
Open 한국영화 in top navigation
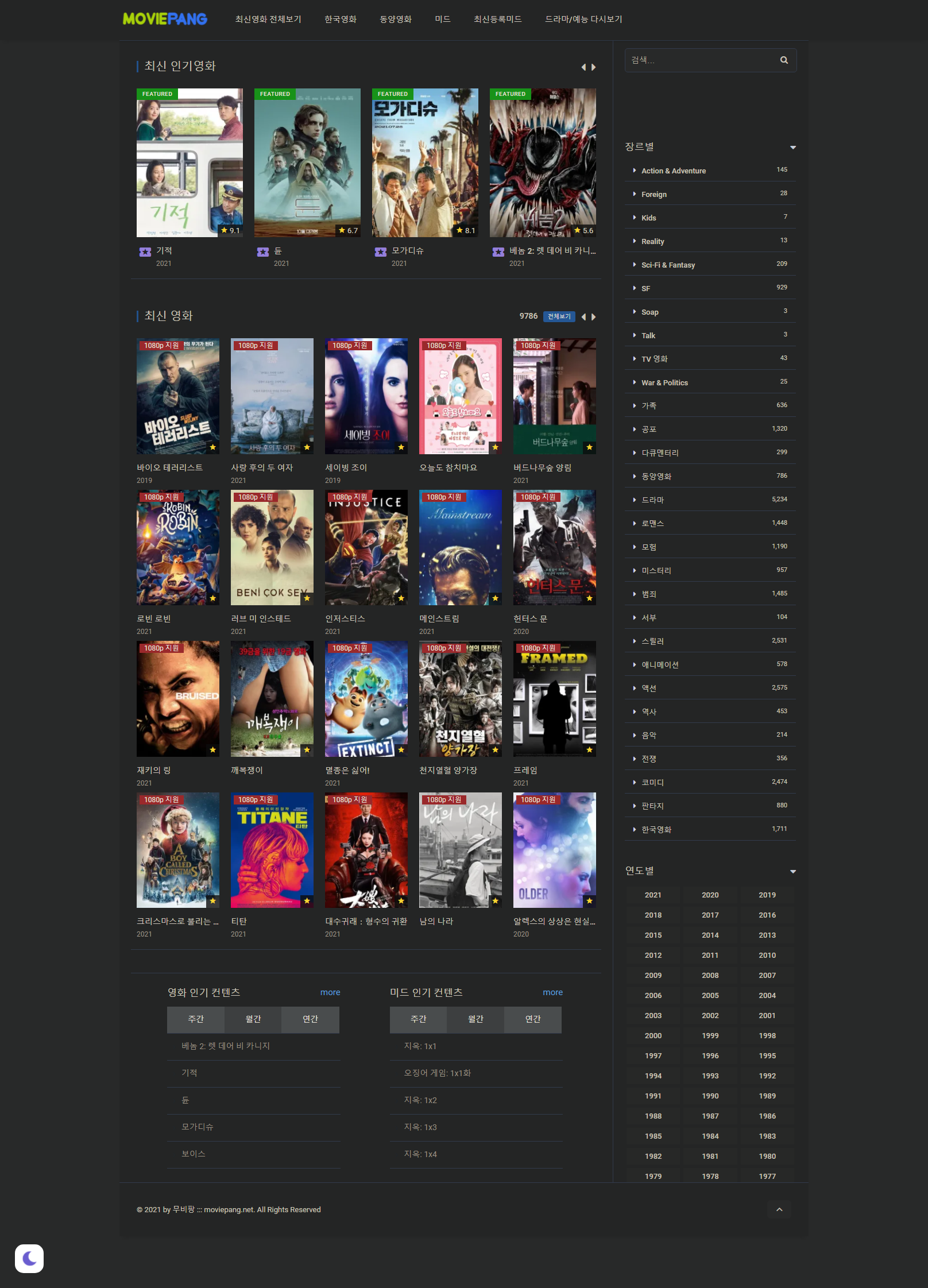(341, 20)
